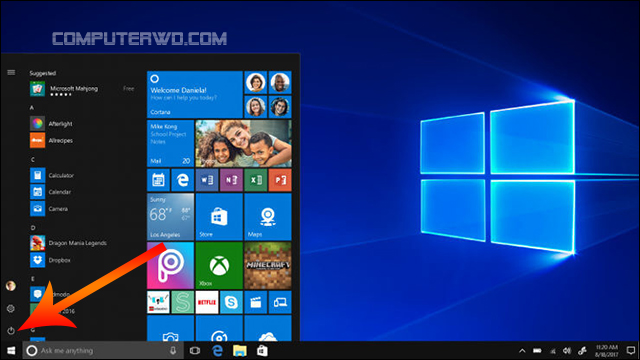This screenshot has width=640, height=360.
Task: Click the top-left people contact photo tile
Action: pos(256,82)
